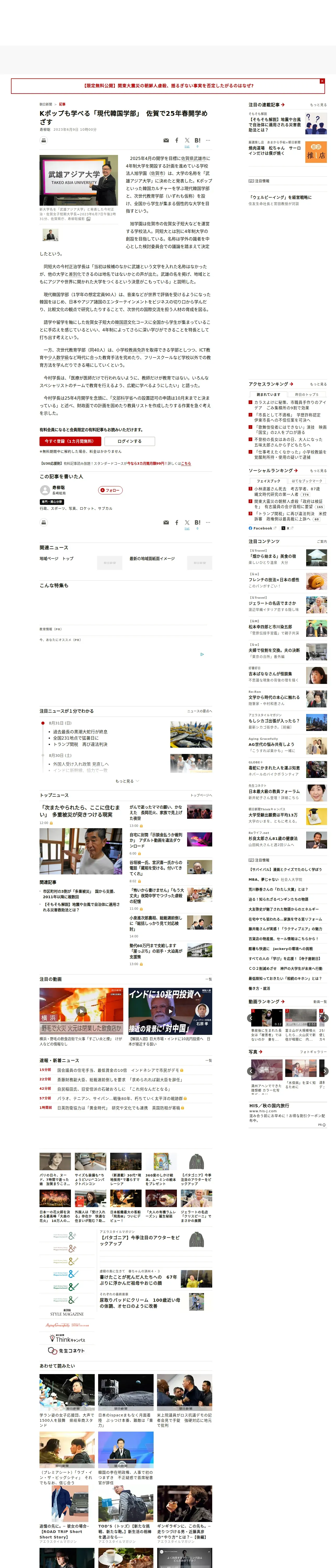Click the mail icon below the article
The image size is (336, 1568).
(x=166, y=522)
